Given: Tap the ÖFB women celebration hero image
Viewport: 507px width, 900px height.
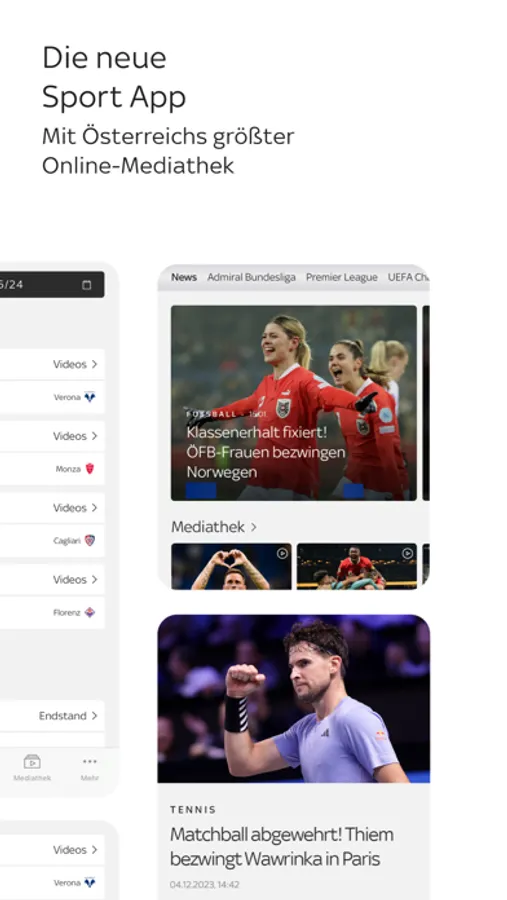Looking at the screenshot, I should (x=293, y=403).
